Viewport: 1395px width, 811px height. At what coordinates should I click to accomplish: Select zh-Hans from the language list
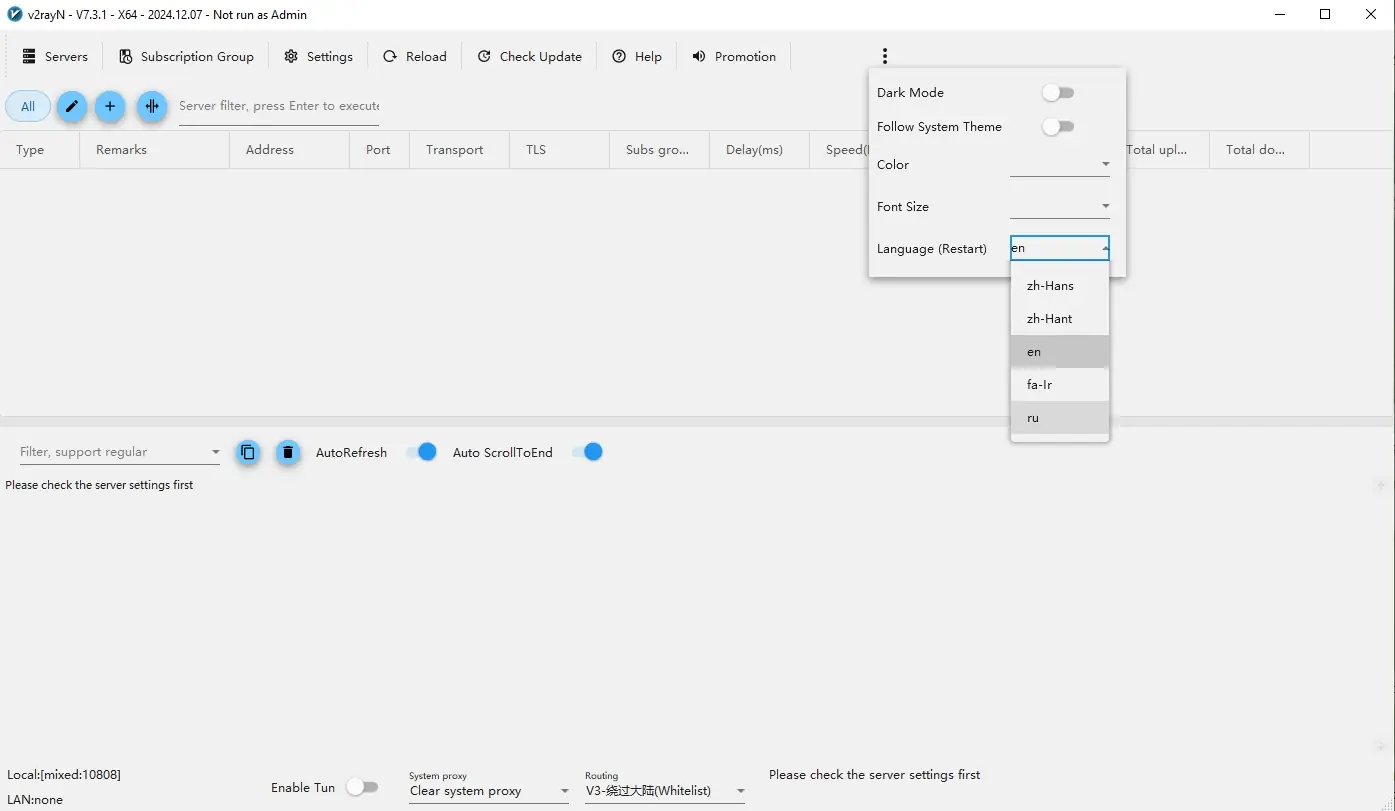click(1050, 286)
